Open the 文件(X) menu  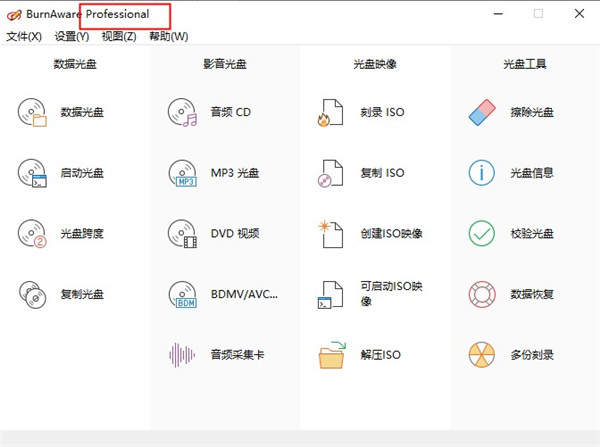(24, 36)
